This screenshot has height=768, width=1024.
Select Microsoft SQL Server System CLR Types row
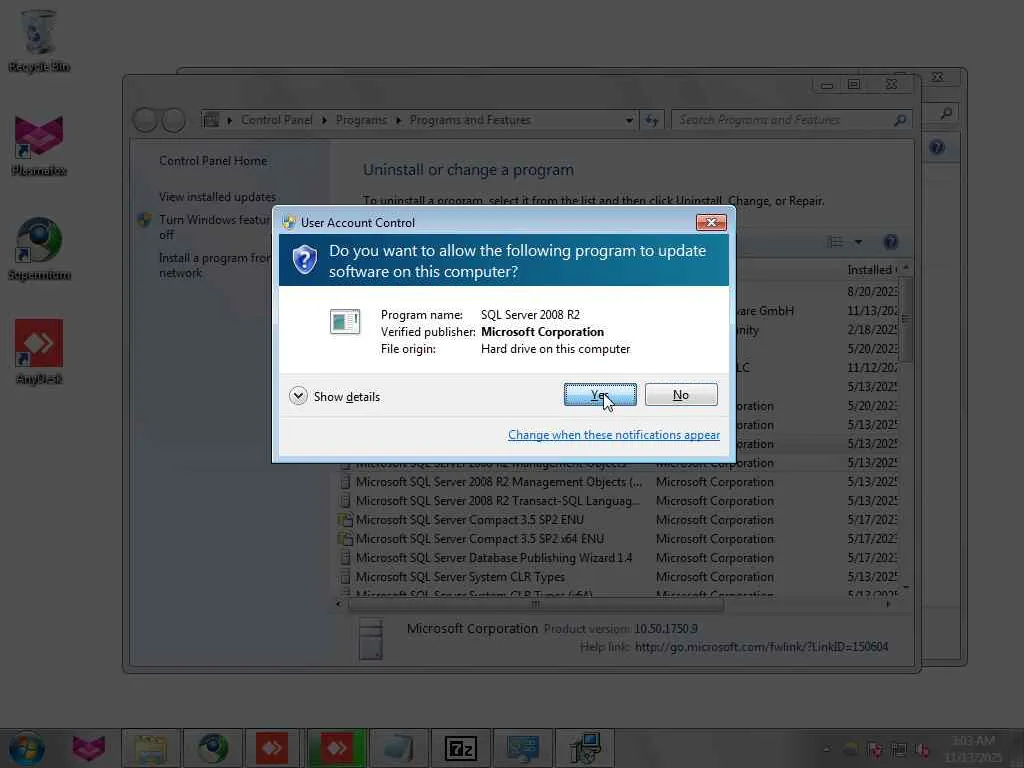(618, 577)
